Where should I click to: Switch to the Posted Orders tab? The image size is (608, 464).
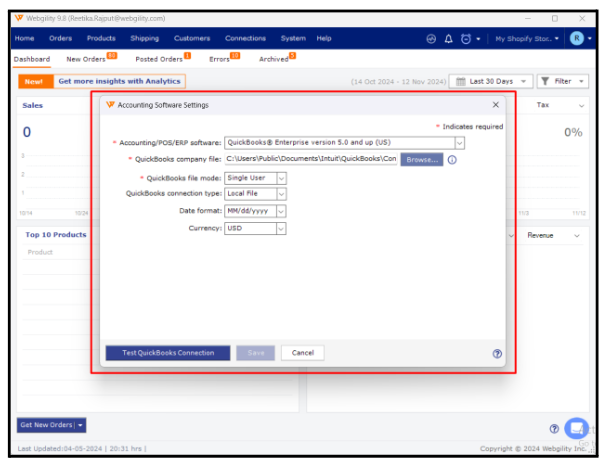[159, 59]
